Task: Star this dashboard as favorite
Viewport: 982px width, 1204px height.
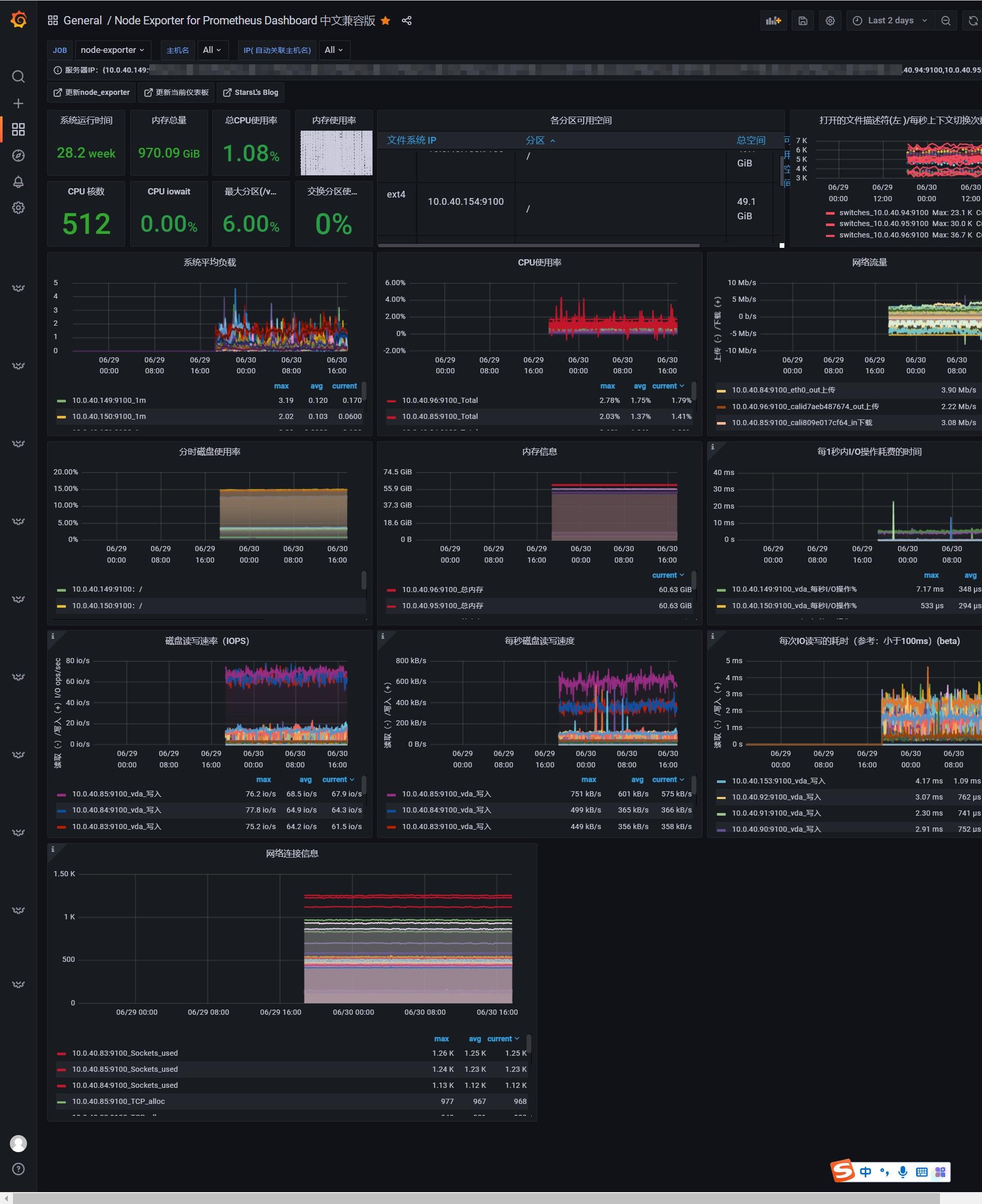Action: (x=385, y=21)
